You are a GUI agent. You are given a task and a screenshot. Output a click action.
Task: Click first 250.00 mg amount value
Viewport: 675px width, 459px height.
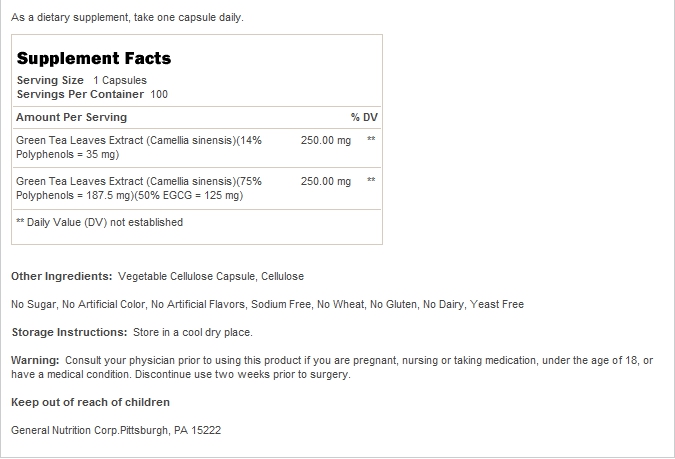[x=326, y=140]
